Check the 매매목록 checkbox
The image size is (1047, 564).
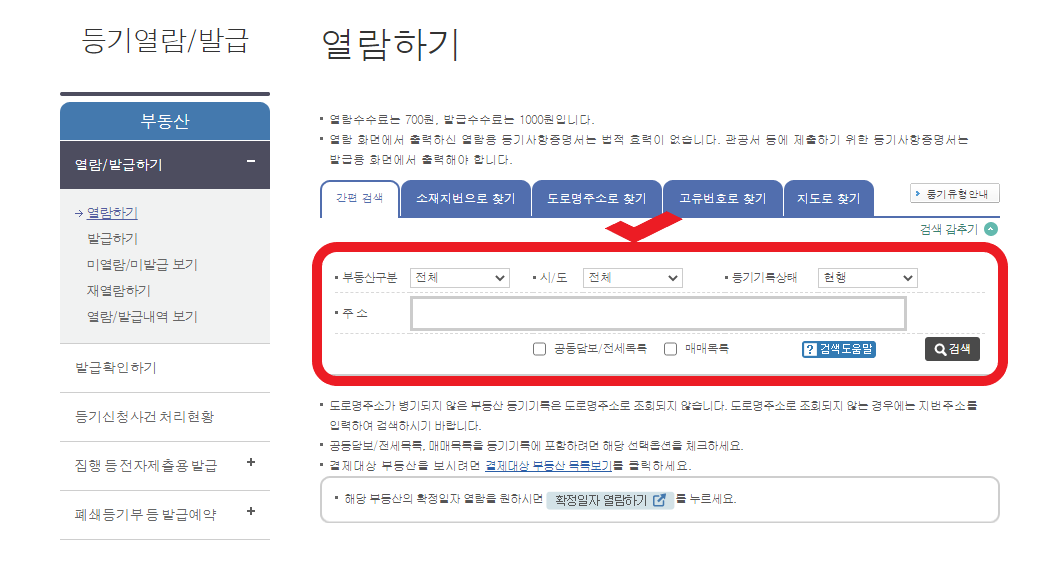pos(670,349)
